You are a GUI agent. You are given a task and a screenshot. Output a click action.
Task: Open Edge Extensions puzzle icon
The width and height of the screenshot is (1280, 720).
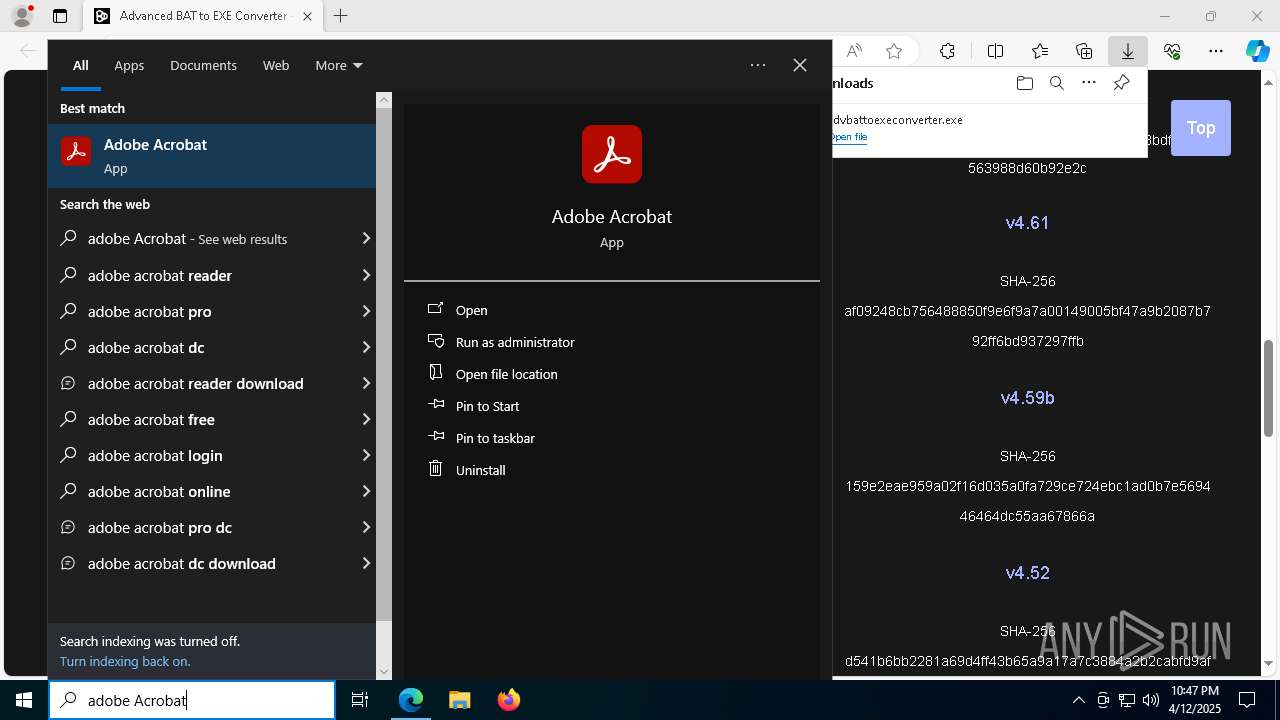(947, 51)
